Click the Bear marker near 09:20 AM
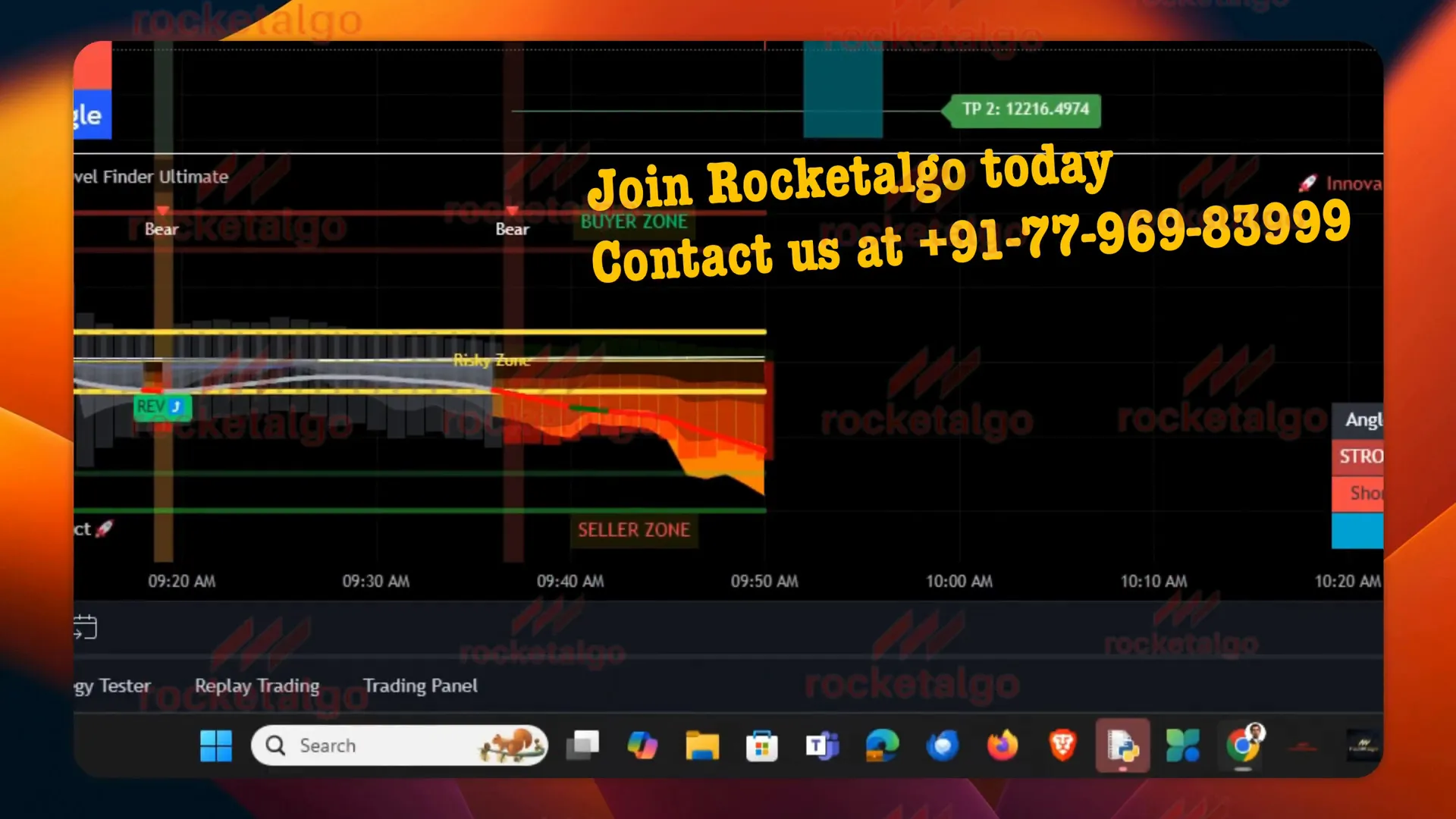The width and height of the screenshot is (1456, 819). [x=162, y=229]
